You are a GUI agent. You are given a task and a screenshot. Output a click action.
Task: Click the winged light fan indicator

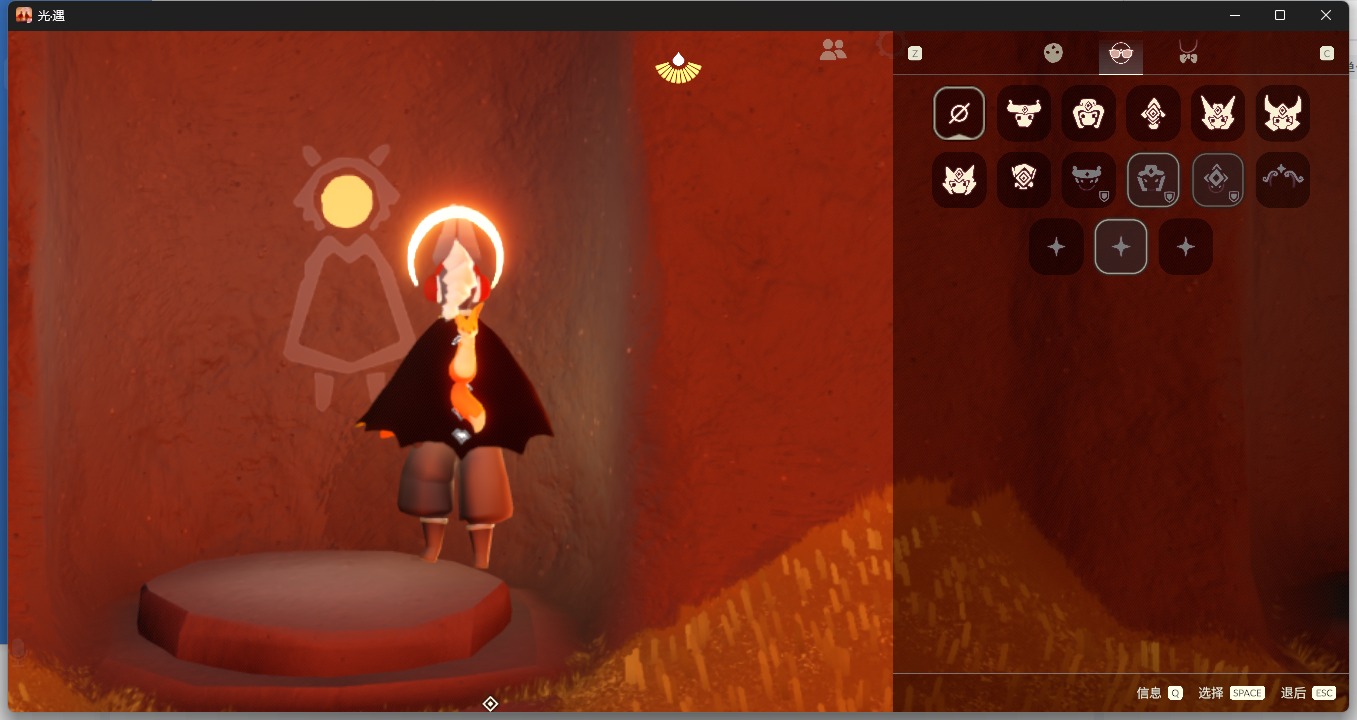coord(678,68)
